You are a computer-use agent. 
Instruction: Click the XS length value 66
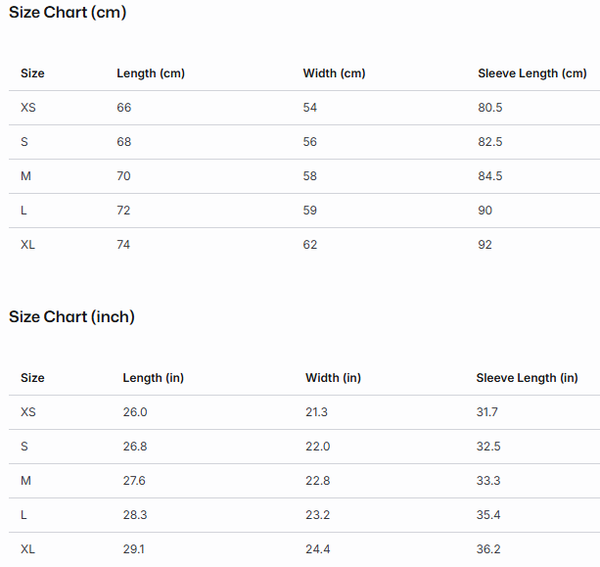(x=124, y=108)
